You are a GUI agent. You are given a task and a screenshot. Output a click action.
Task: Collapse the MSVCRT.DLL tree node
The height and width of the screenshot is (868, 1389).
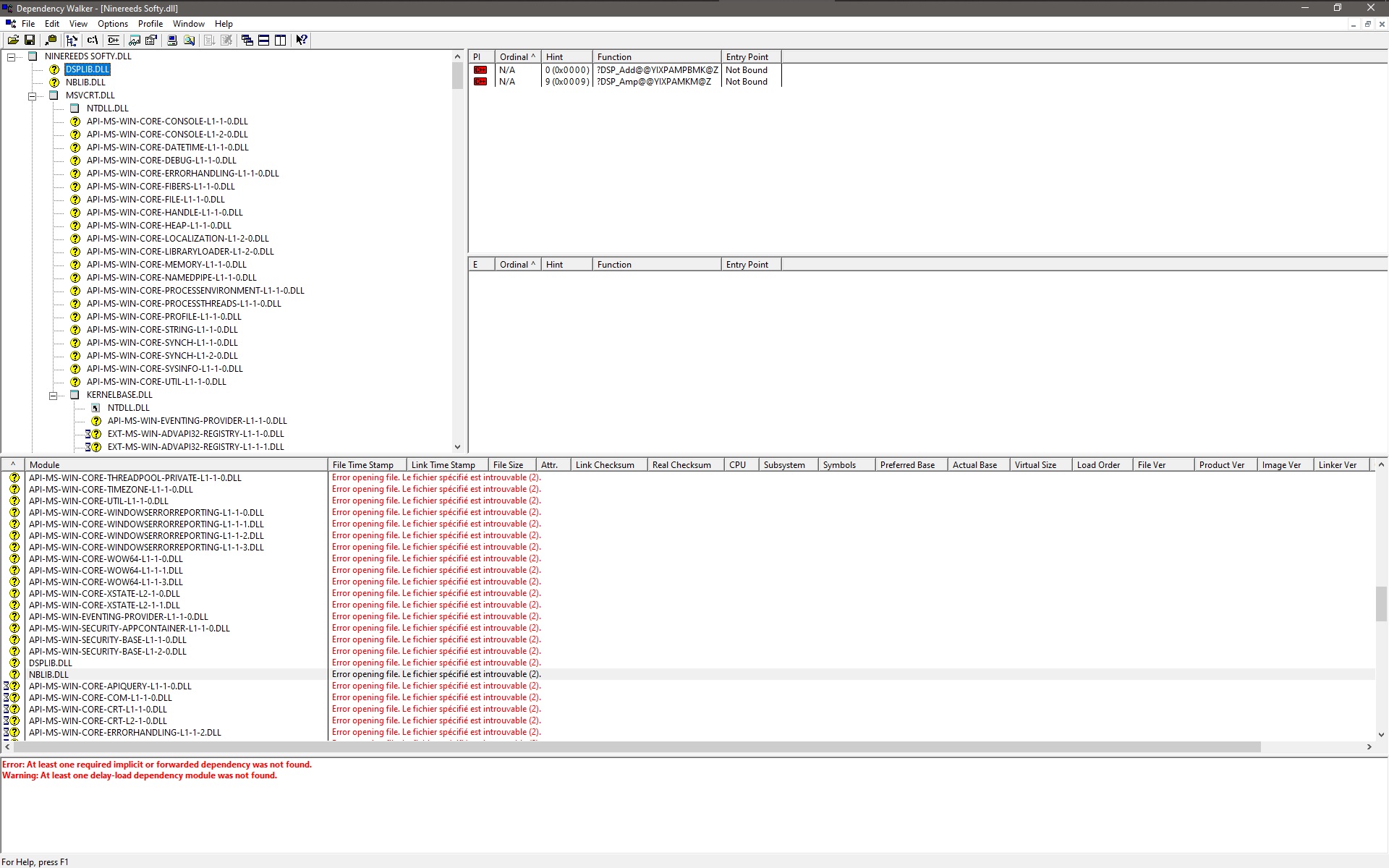[x=32, y=95]
